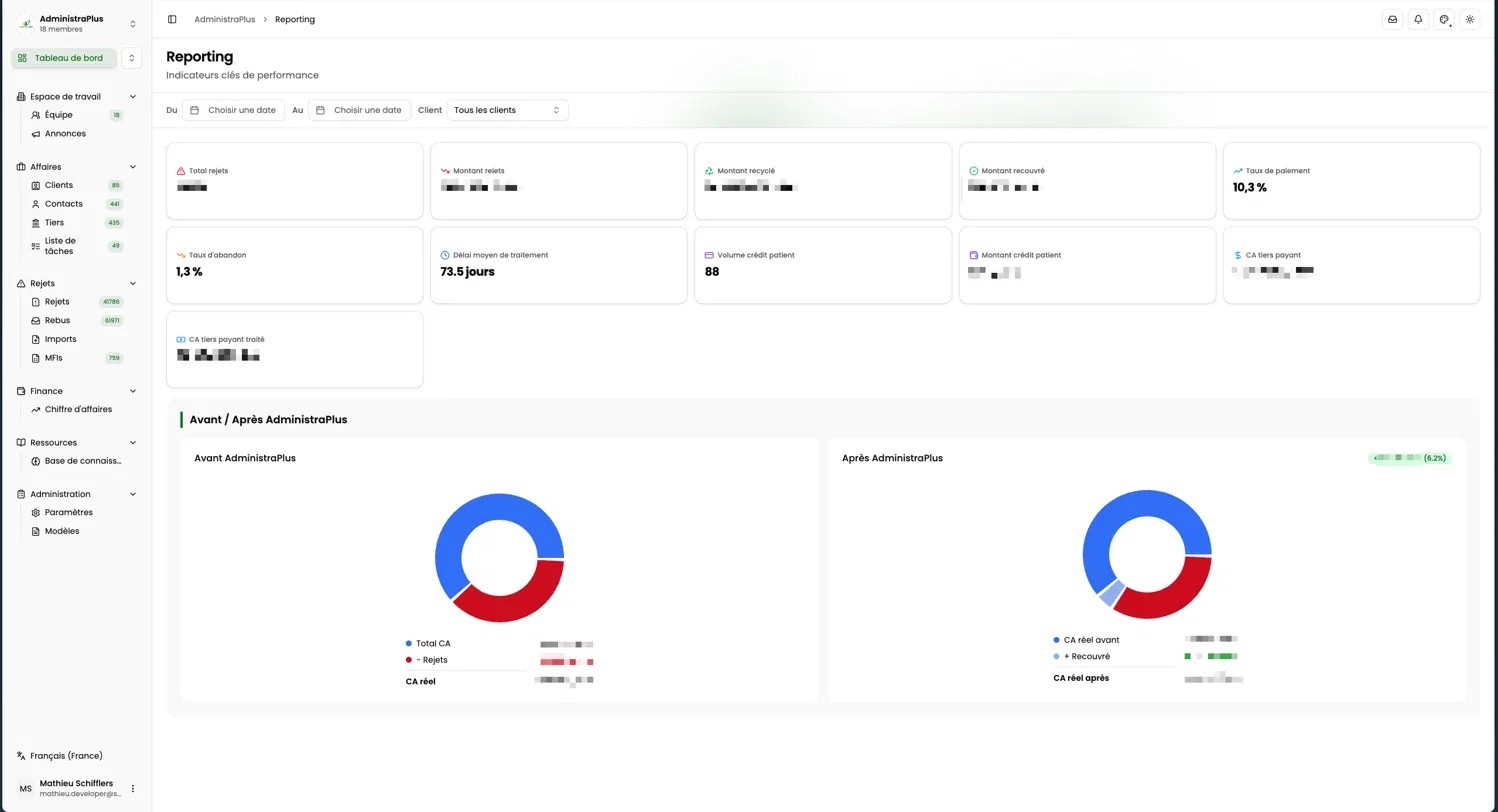The height and width of the screenshot is (812, 1498).
Task: Toggle the sidebar panel icon
Action: [x=172, y=19]
